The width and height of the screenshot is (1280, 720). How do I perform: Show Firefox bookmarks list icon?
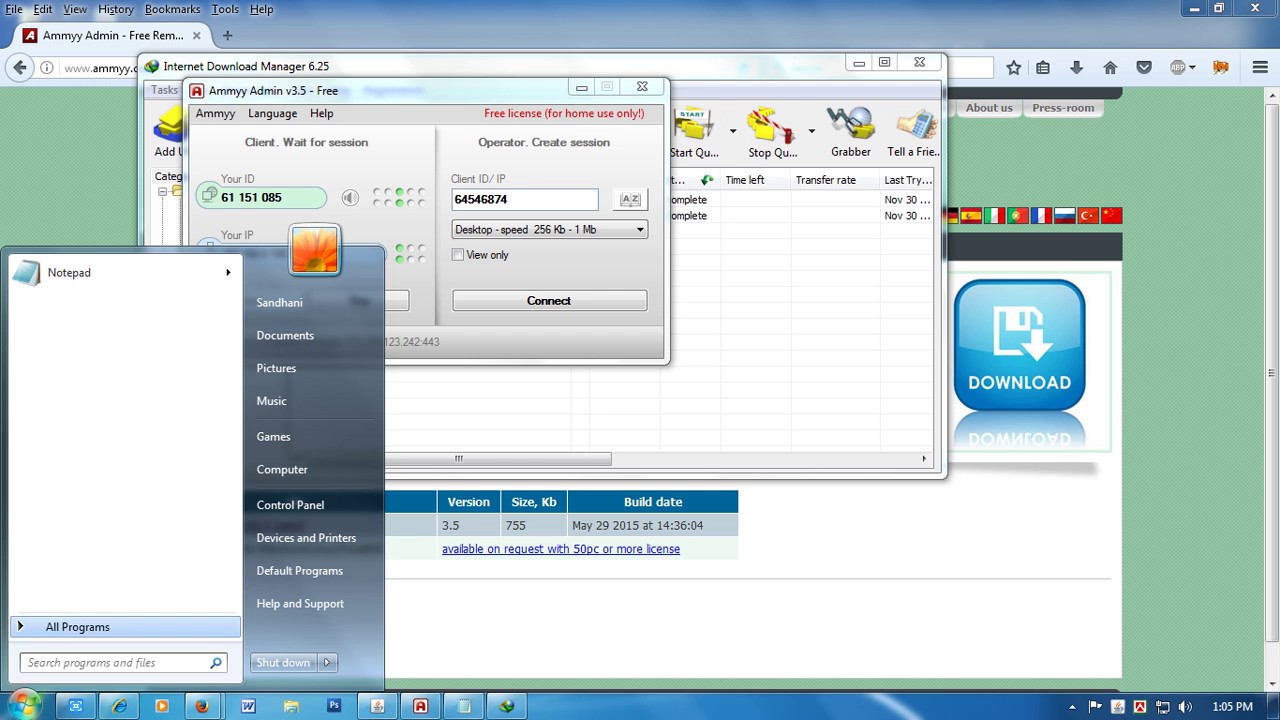[1043, 67]
